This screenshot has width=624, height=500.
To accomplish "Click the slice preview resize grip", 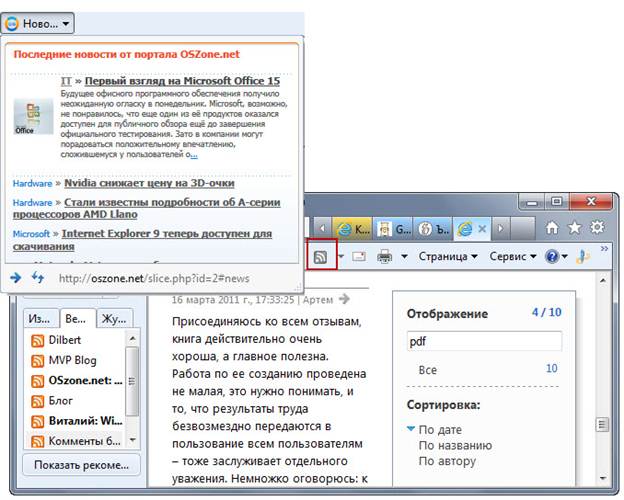I will 297,288.
